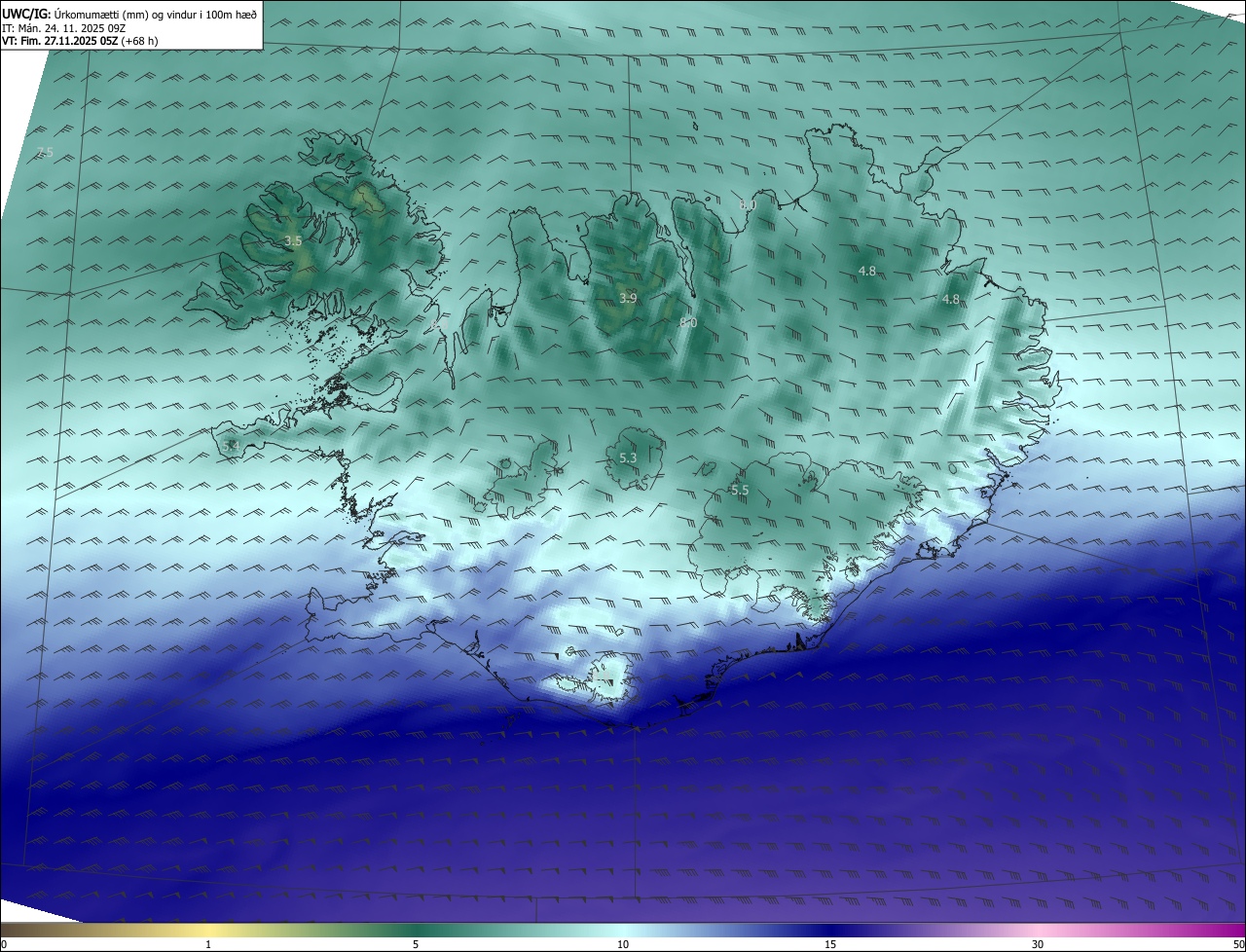Screen dimensions: 1246x952
Task: Click the 5.4 value on Snæfellsnes peninsula
Action: [231, 446]
